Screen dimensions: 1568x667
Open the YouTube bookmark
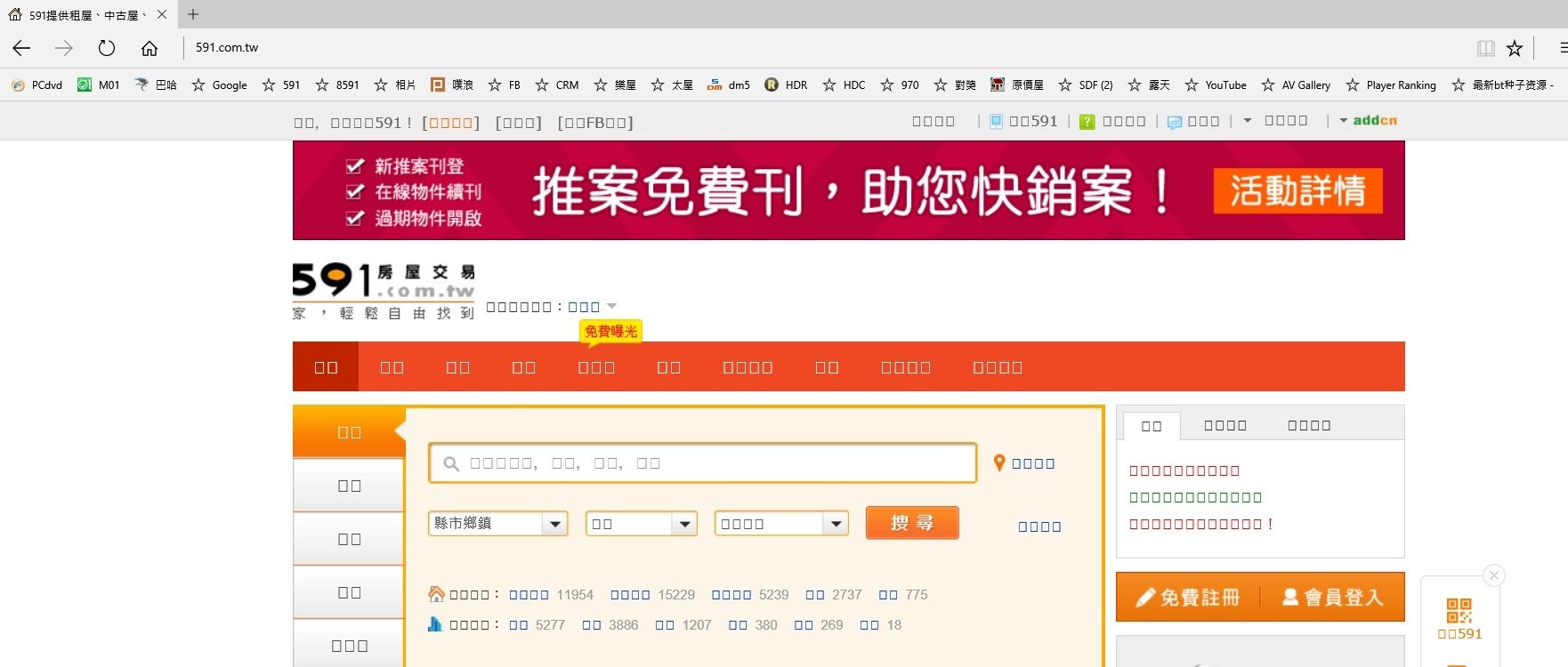pos(1216,85)
